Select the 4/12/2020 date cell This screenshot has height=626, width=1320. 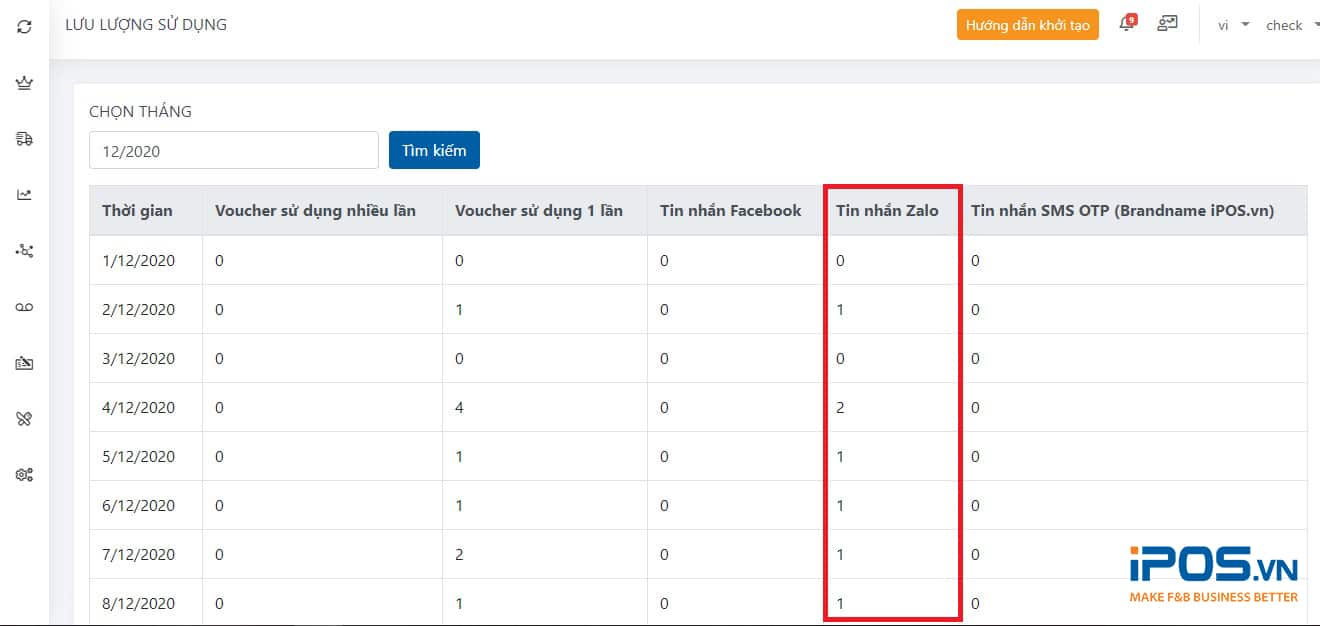pyautogui.click(x=138, y=408)
